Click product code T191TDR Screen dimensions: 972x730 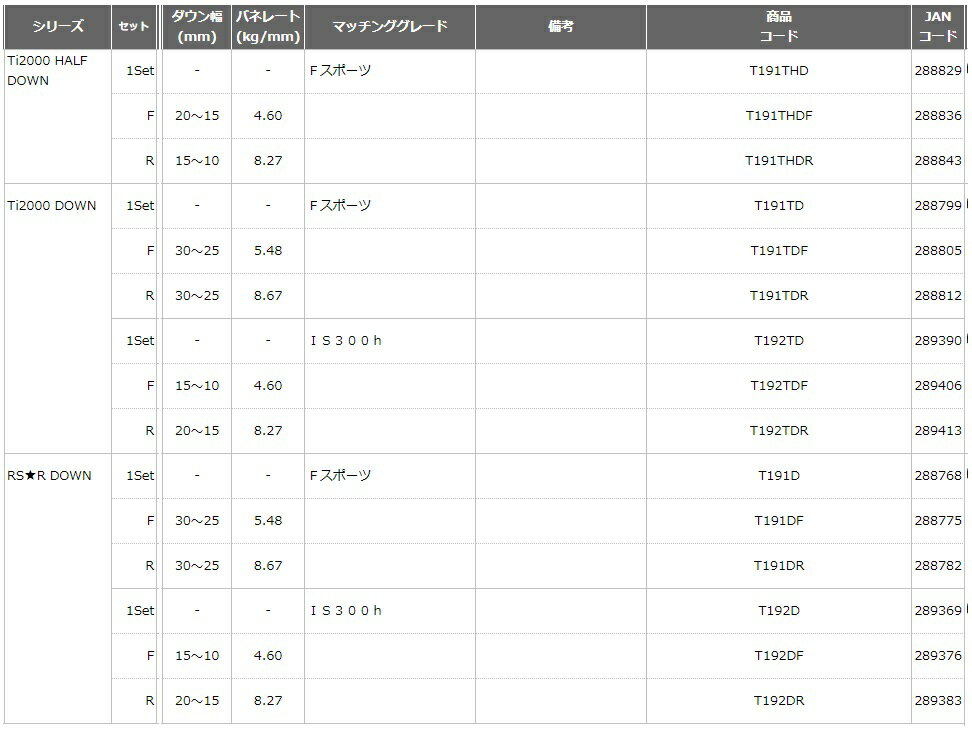coord(778,296)
